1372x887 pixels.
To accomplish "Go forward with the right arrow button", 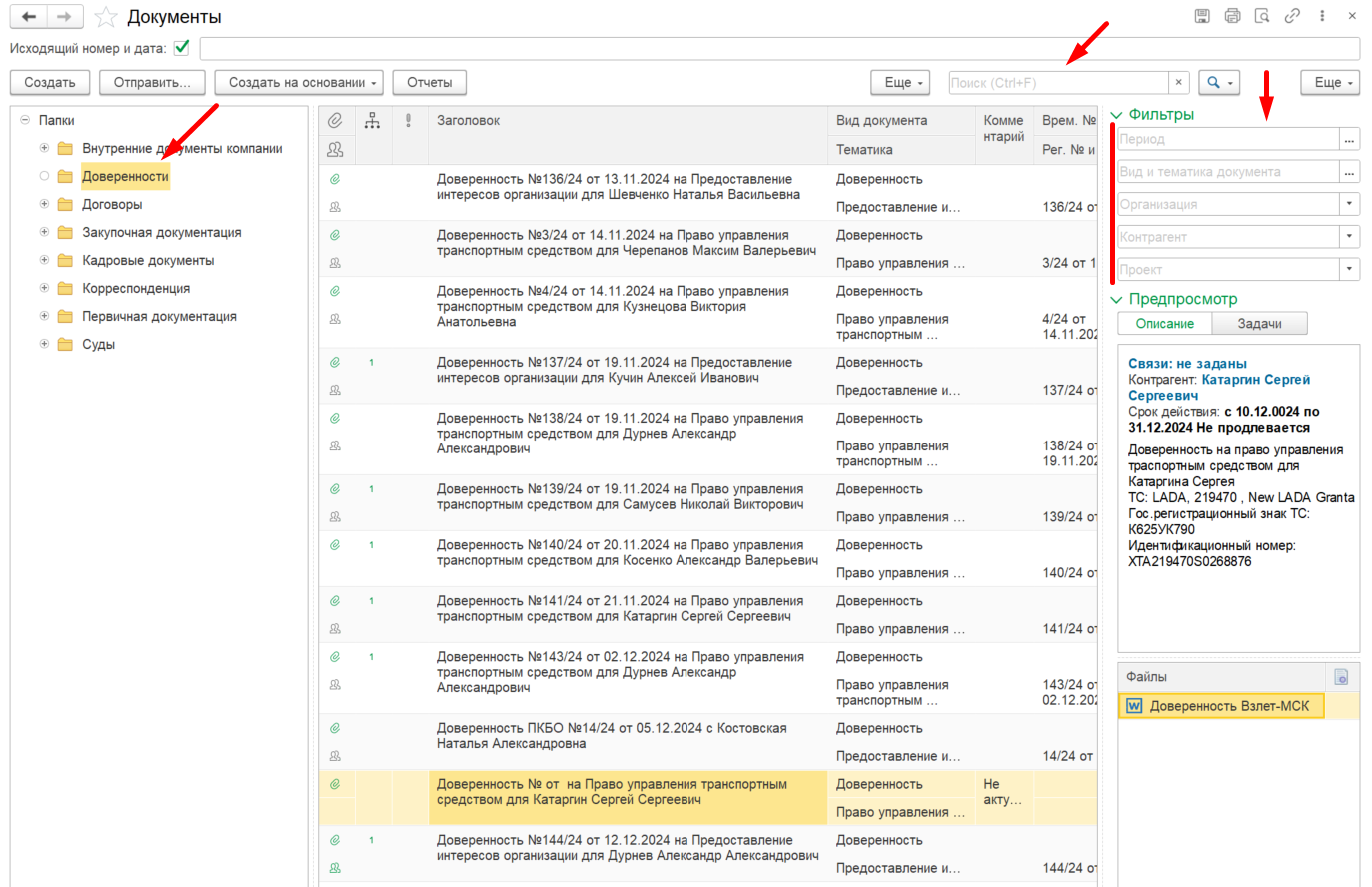I will pos(64,17).
